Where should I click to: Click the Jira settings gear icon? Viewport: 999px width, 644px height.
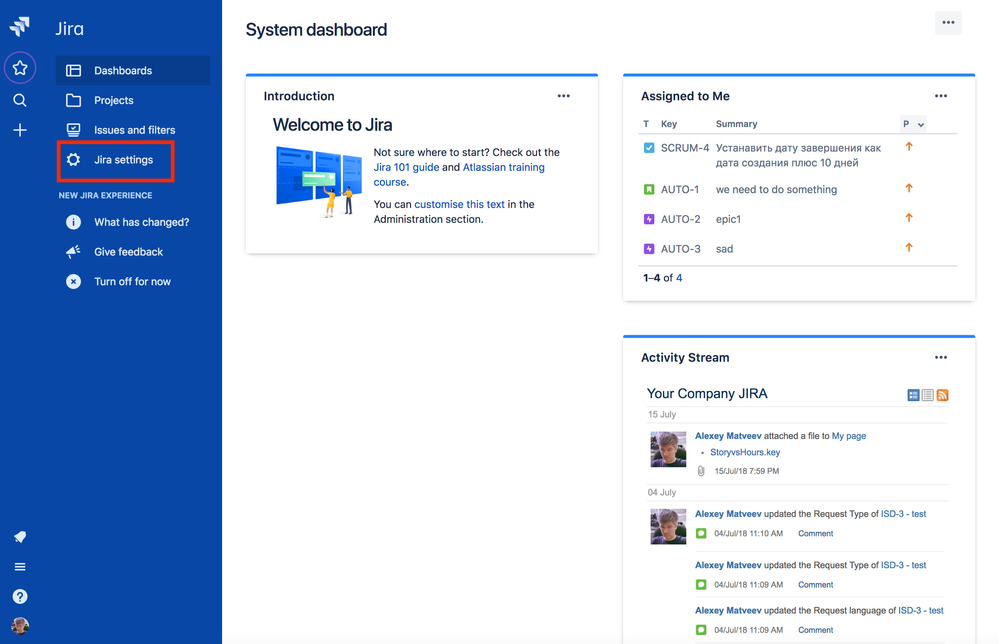tap(73, 159)
